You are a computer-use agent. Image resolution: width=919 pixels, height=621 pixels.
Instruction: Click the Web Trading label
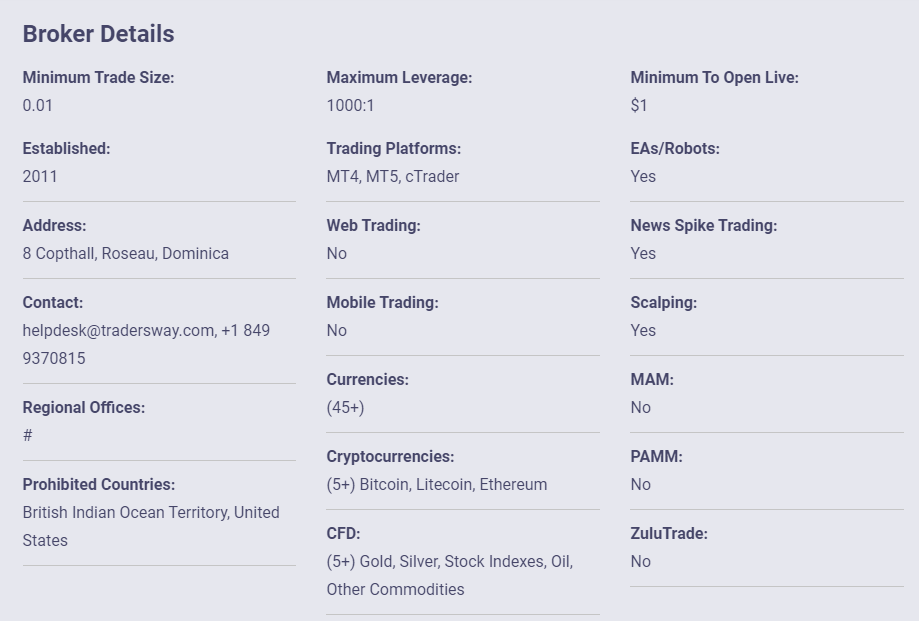pos(373,226)
